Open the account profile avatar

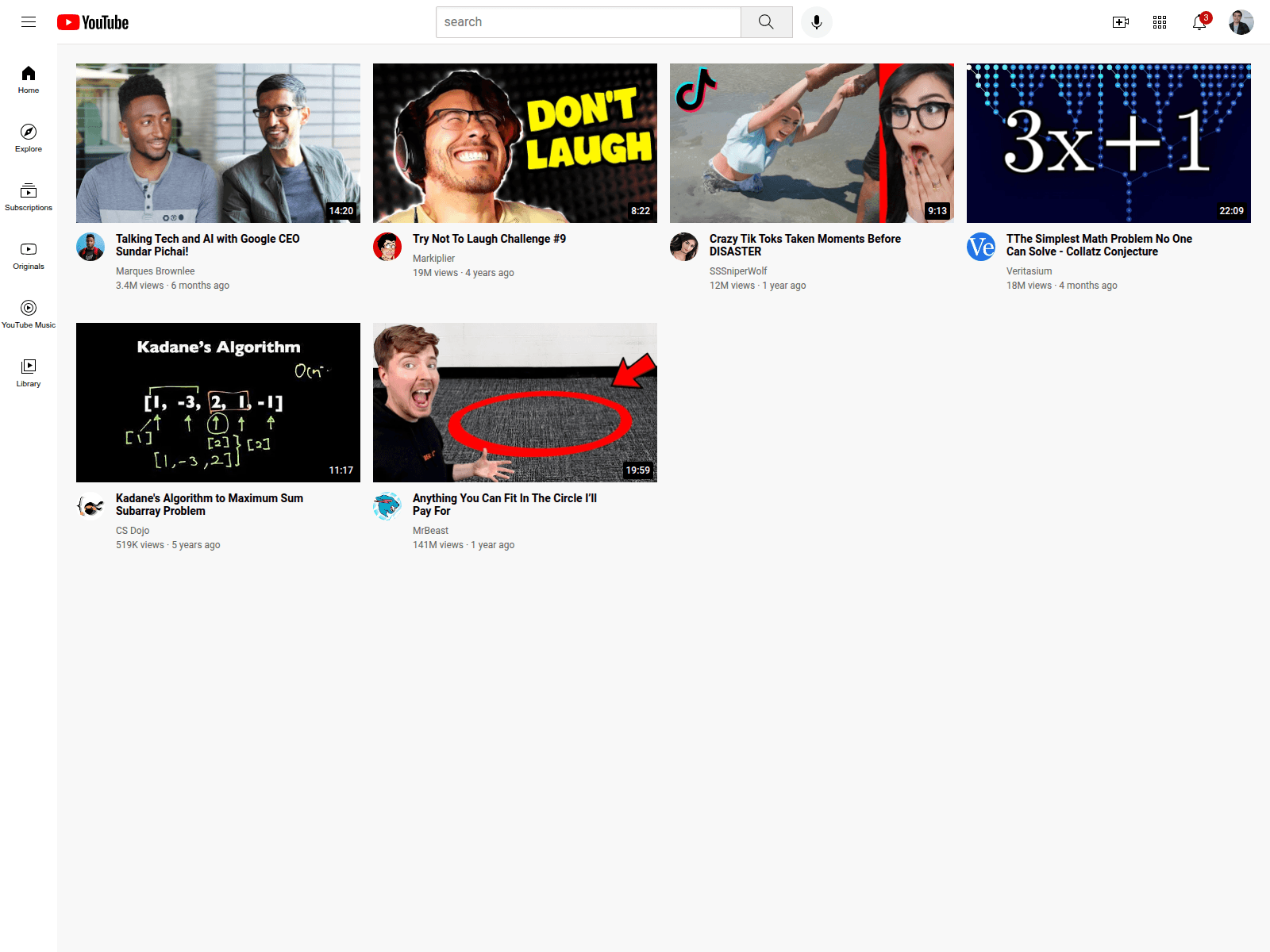pos(1241,22)
